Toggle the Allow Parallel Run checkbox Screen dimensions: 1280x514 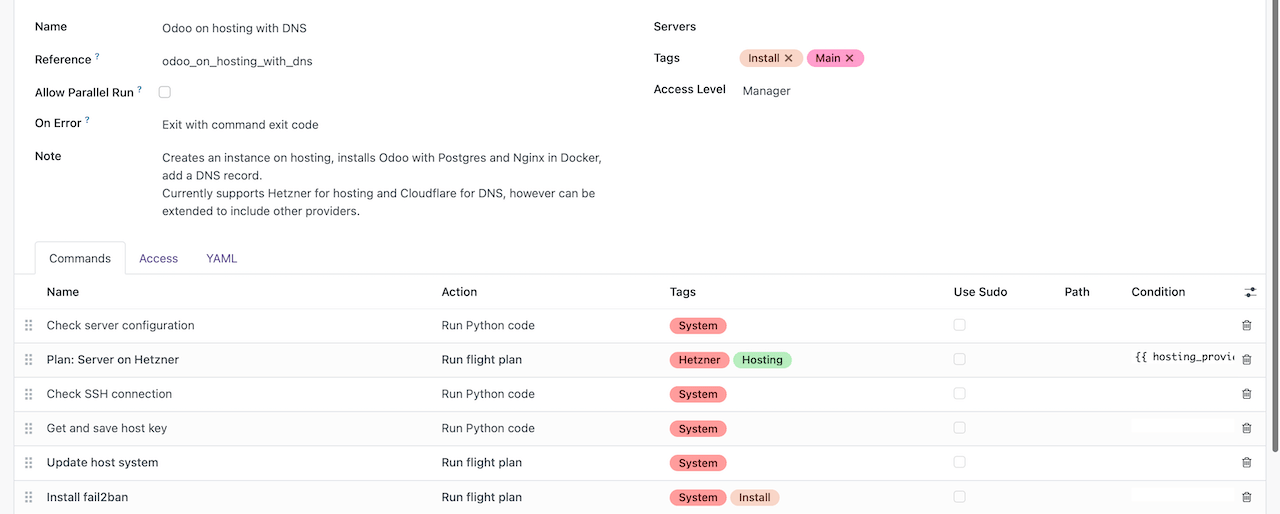165,92
